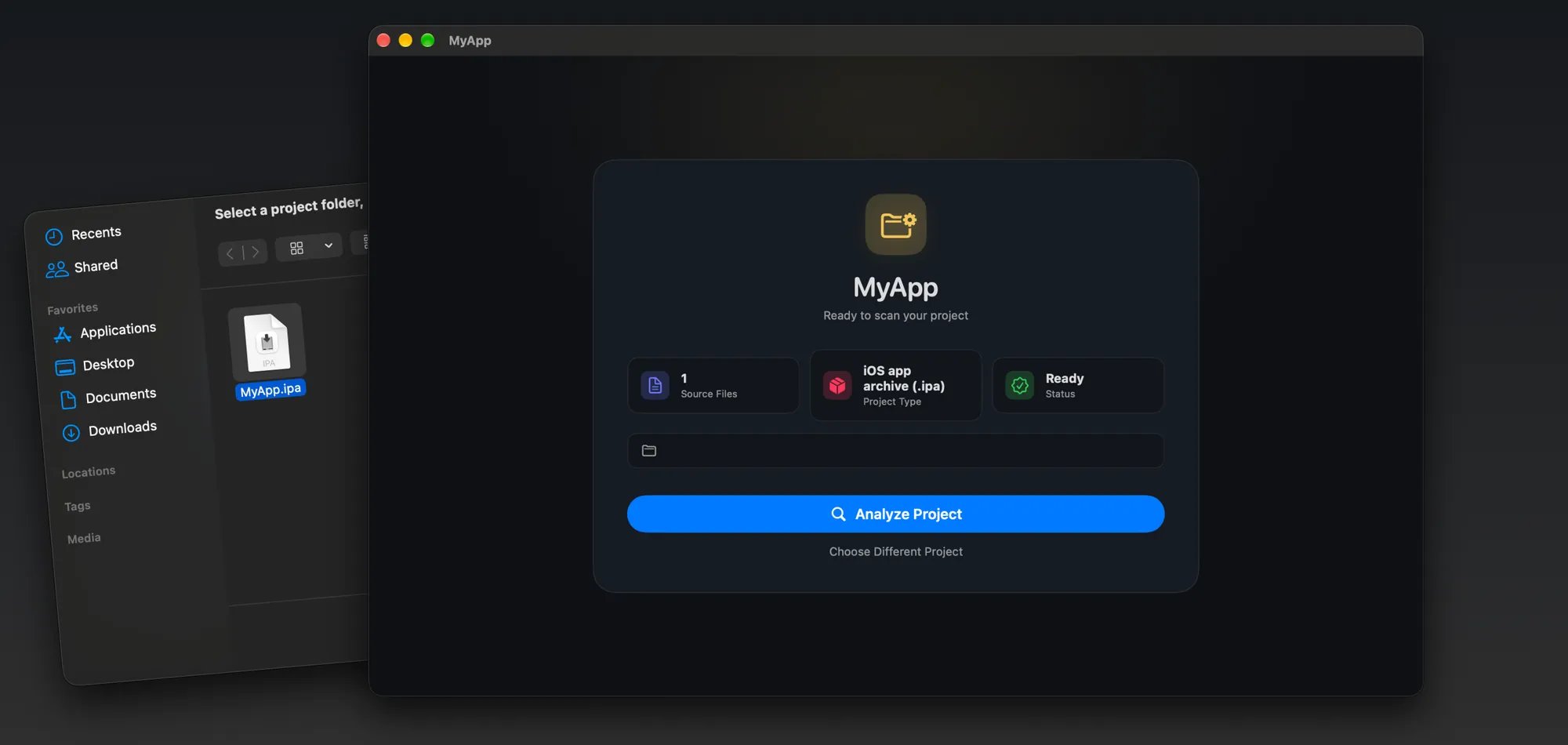Screen dimensions: 1568x745
Task: Click the MyApp window title text
Action: point(470,41)
